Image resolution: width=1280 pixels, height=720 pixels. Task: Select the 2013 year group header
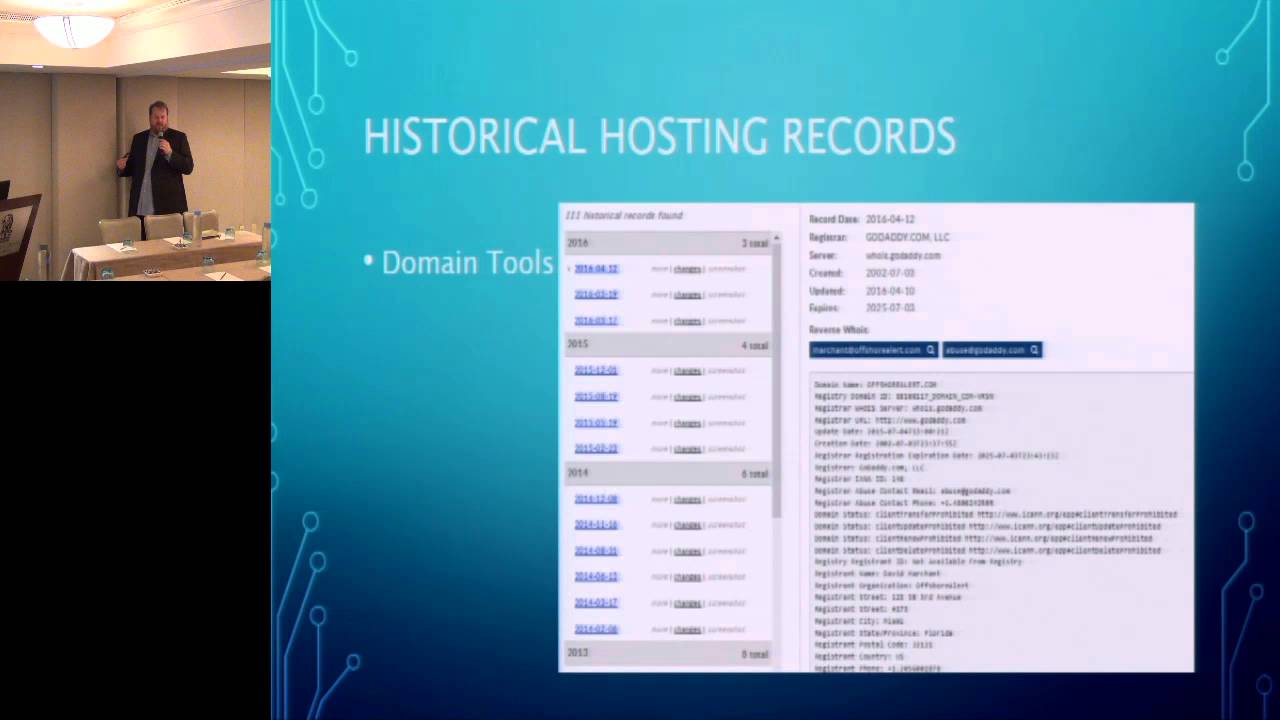point(667,654)
